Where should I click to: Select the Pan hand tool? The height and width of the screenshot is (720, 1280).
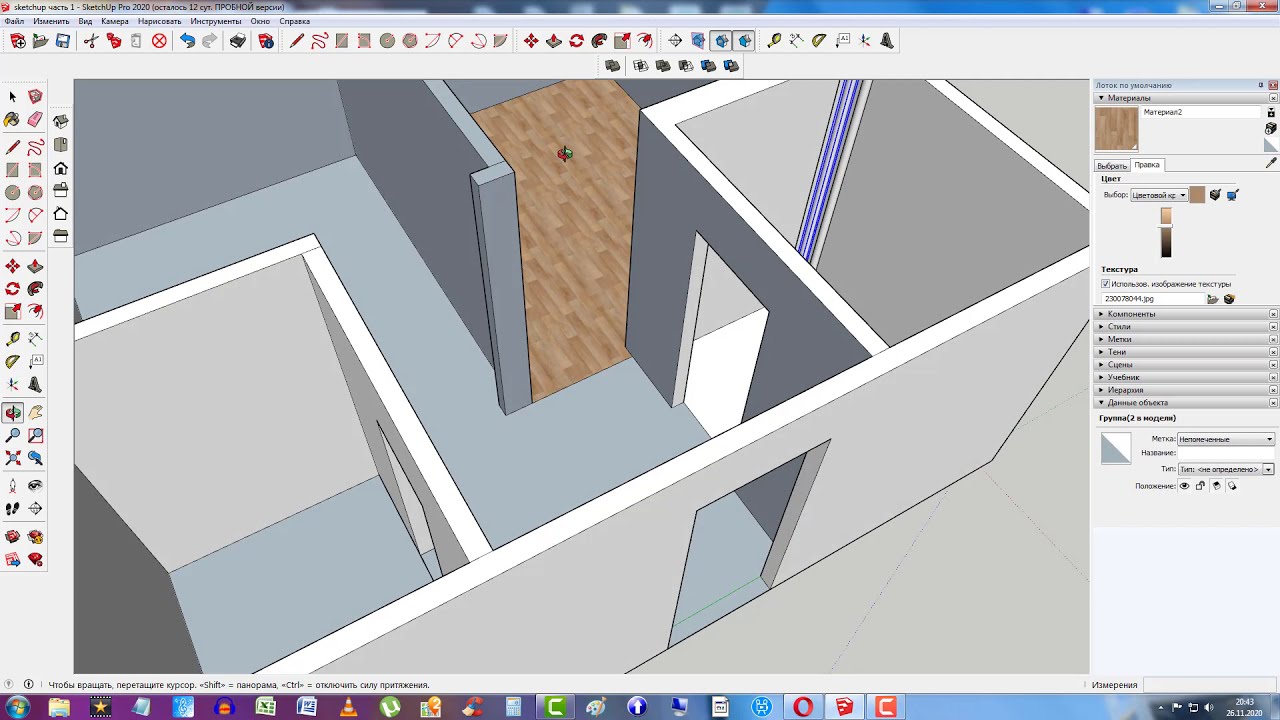[35, 413]
